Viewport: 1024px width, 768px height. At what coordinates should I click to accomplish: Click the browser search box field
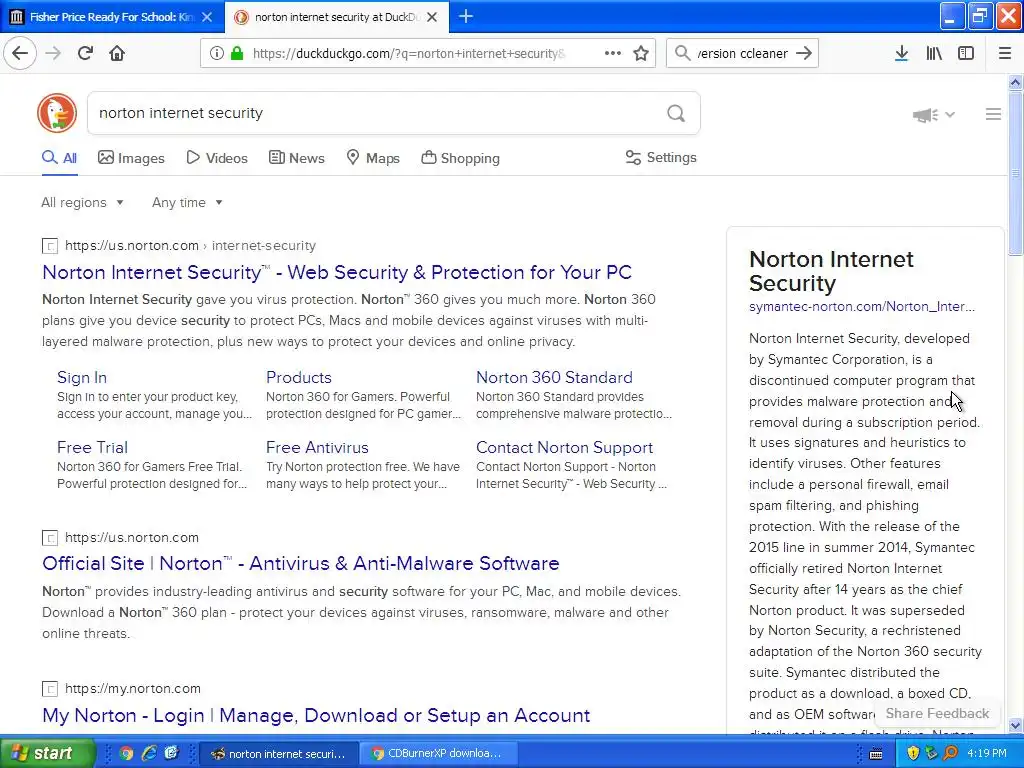point(742,54)
